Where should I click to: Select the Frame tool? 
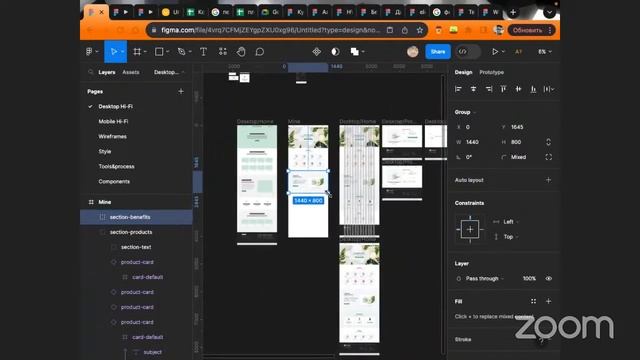click(137, 52)
